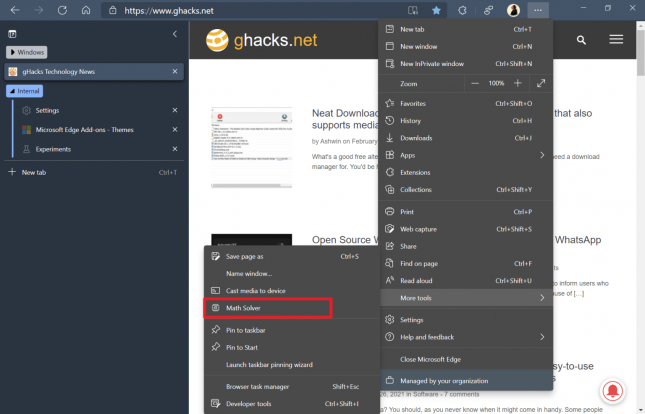This screenshot has width=645, height=414.
Task: Open the profile avatar icon
Action: click(513, 10)
